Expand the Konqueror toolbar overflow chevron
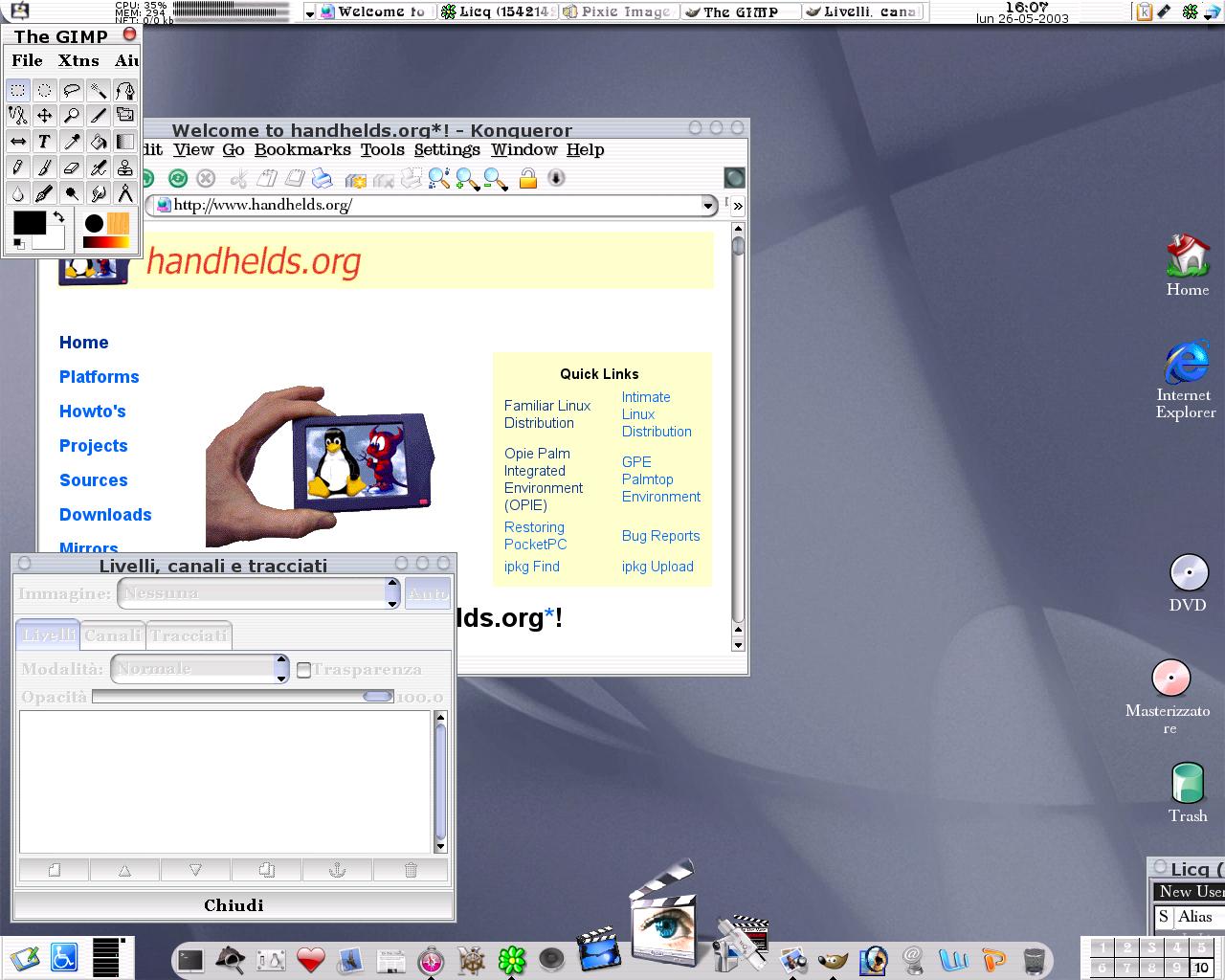1225x980 pixels. coord(738,205)
